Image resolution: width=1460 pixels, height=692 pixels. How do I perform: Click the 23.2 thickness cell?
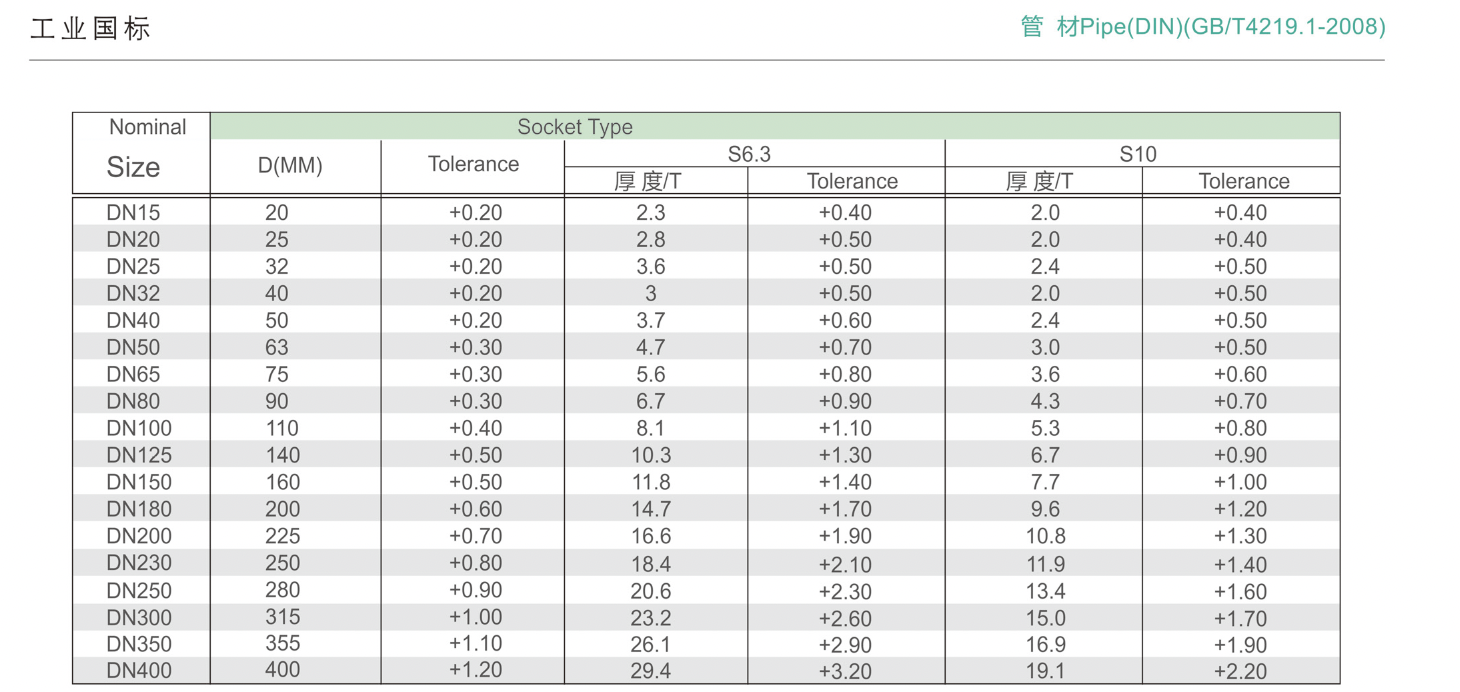pos(650,618)
